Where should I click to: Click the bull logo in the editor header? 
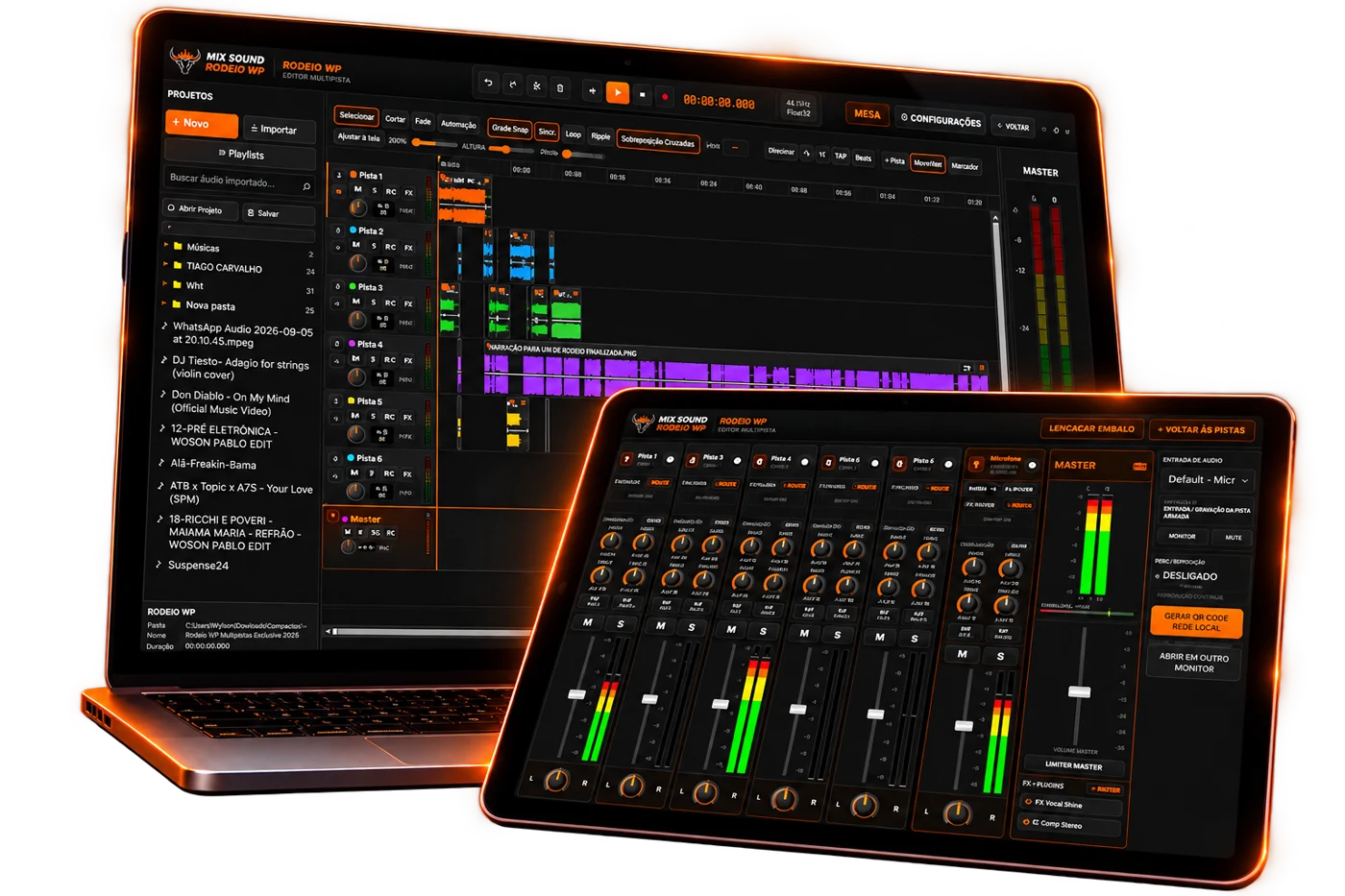(x=184, y=61)
